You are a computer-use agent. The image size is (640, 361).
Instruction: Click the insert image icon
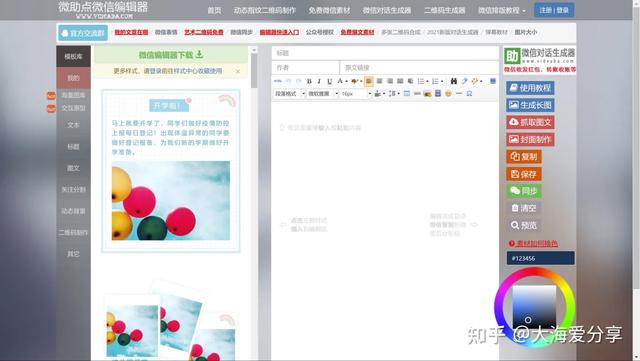(x=427, y=94)
